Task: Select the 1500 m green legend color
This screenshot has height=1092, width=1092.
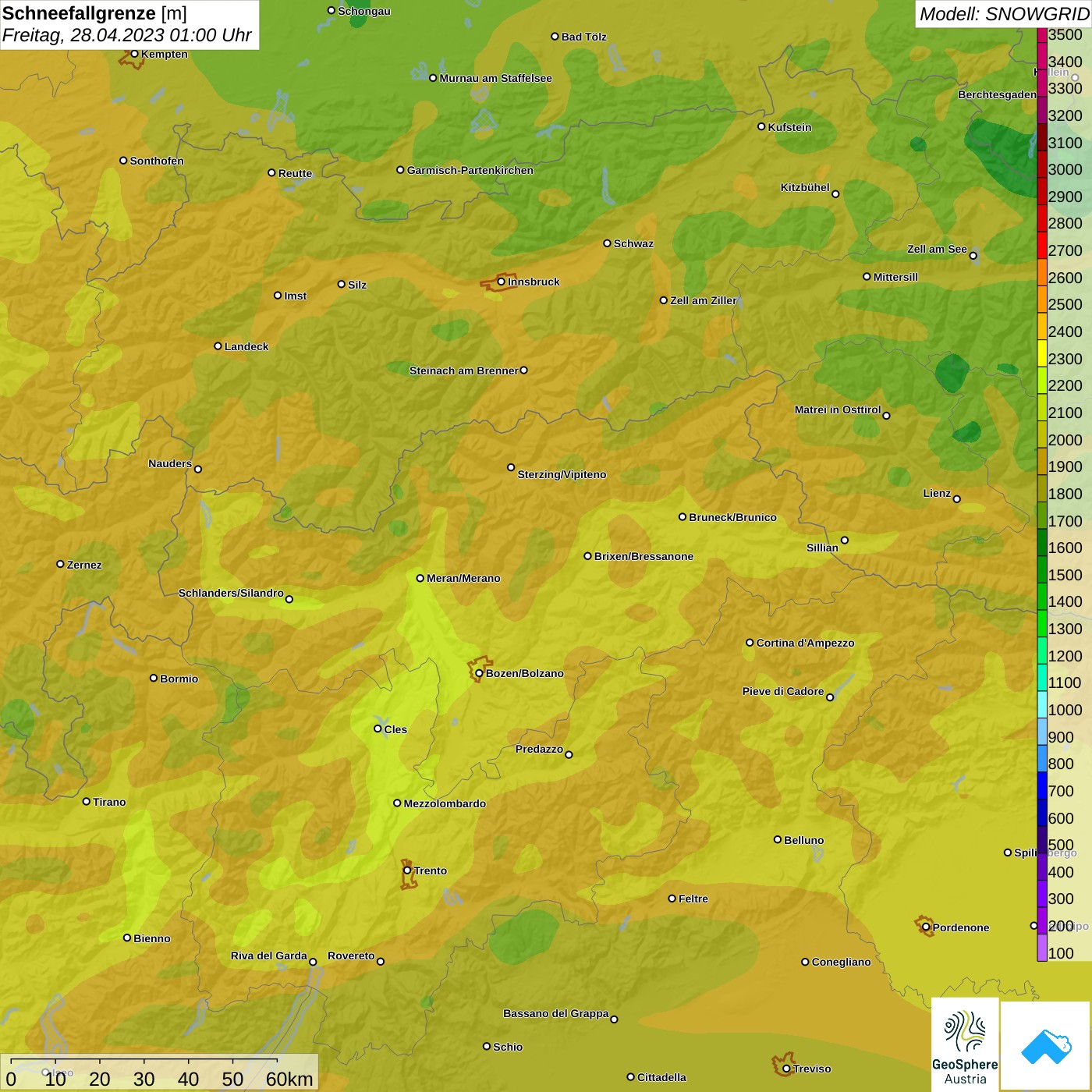Action: point(1042,569)
